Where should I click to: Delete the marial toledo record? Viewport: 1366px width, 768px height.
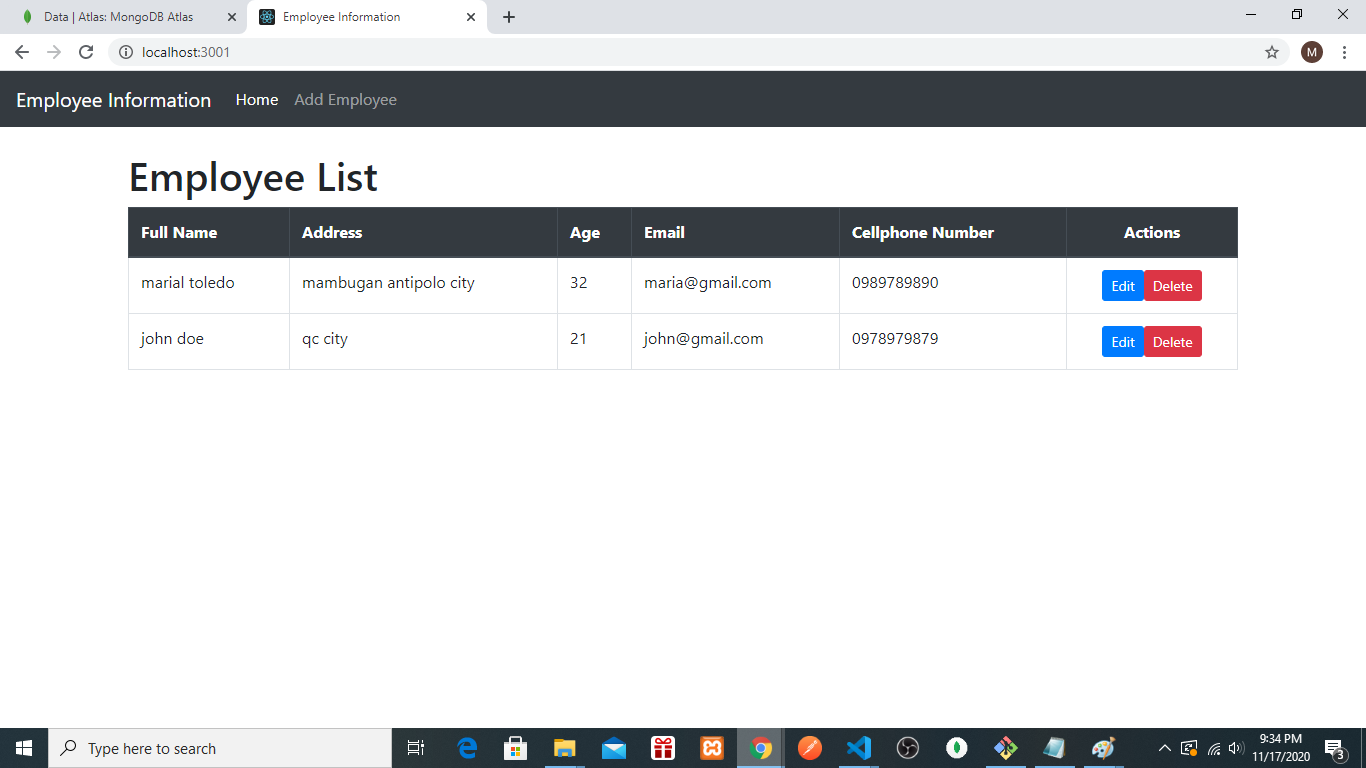click(1172, 285)
